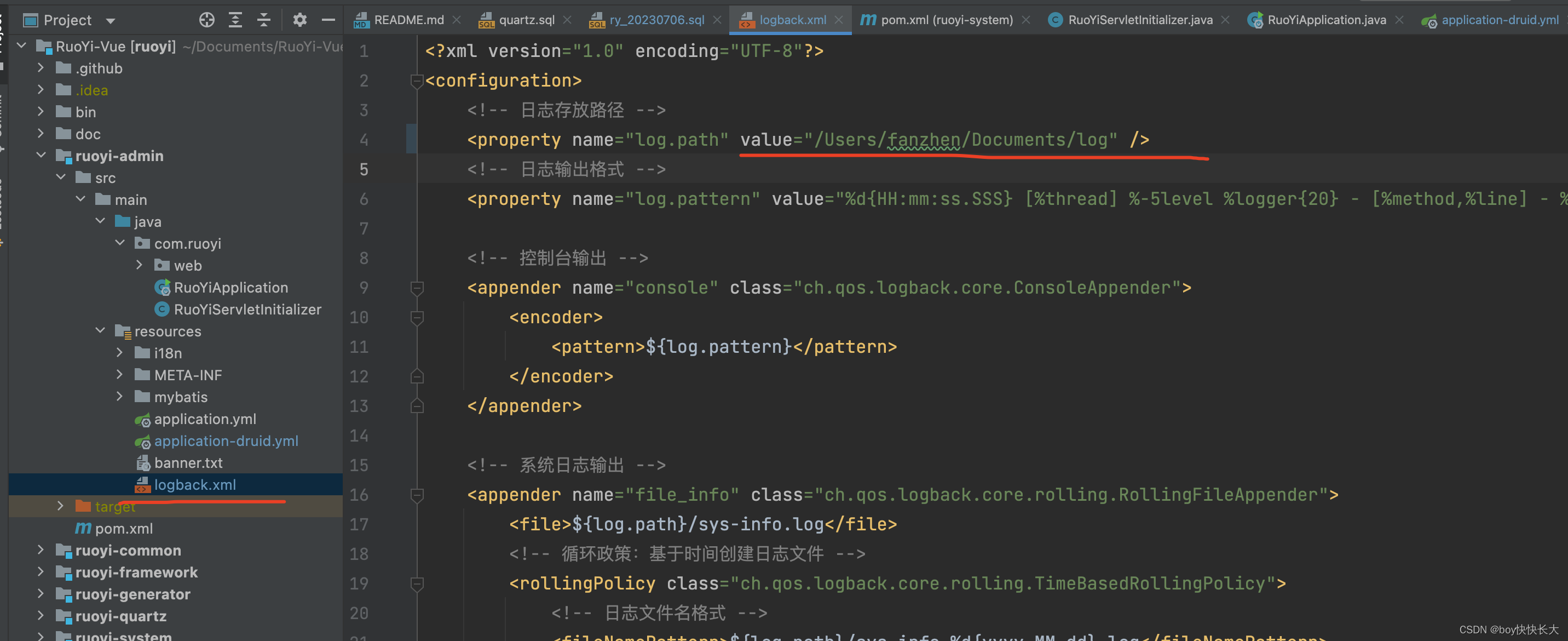Fold the file_info appender at line 16
Screen dimensions: 1568x641
417,495
